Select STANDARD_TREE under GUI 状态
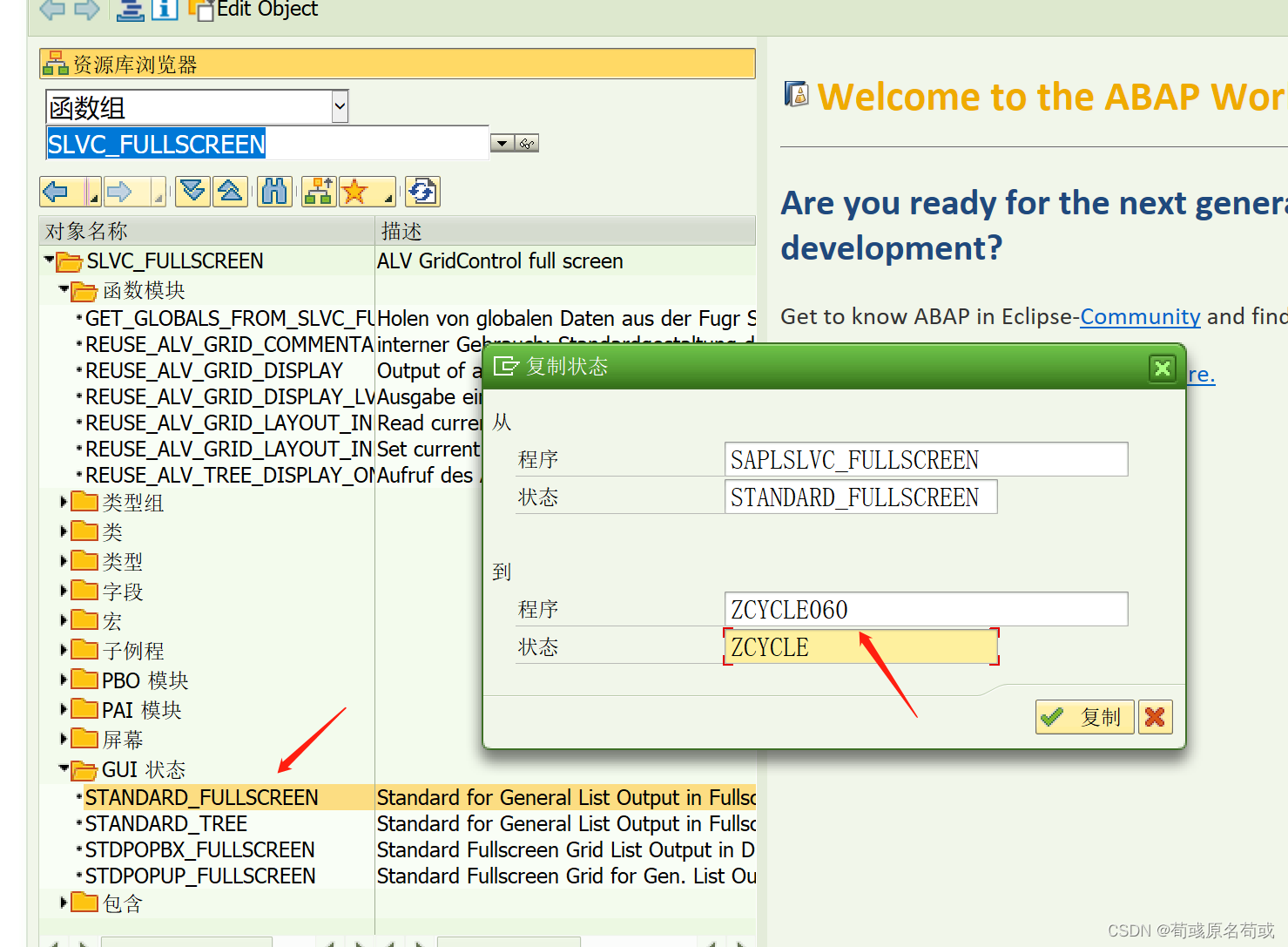Viewport: 1288px width, 947px height. coord(165,822)
